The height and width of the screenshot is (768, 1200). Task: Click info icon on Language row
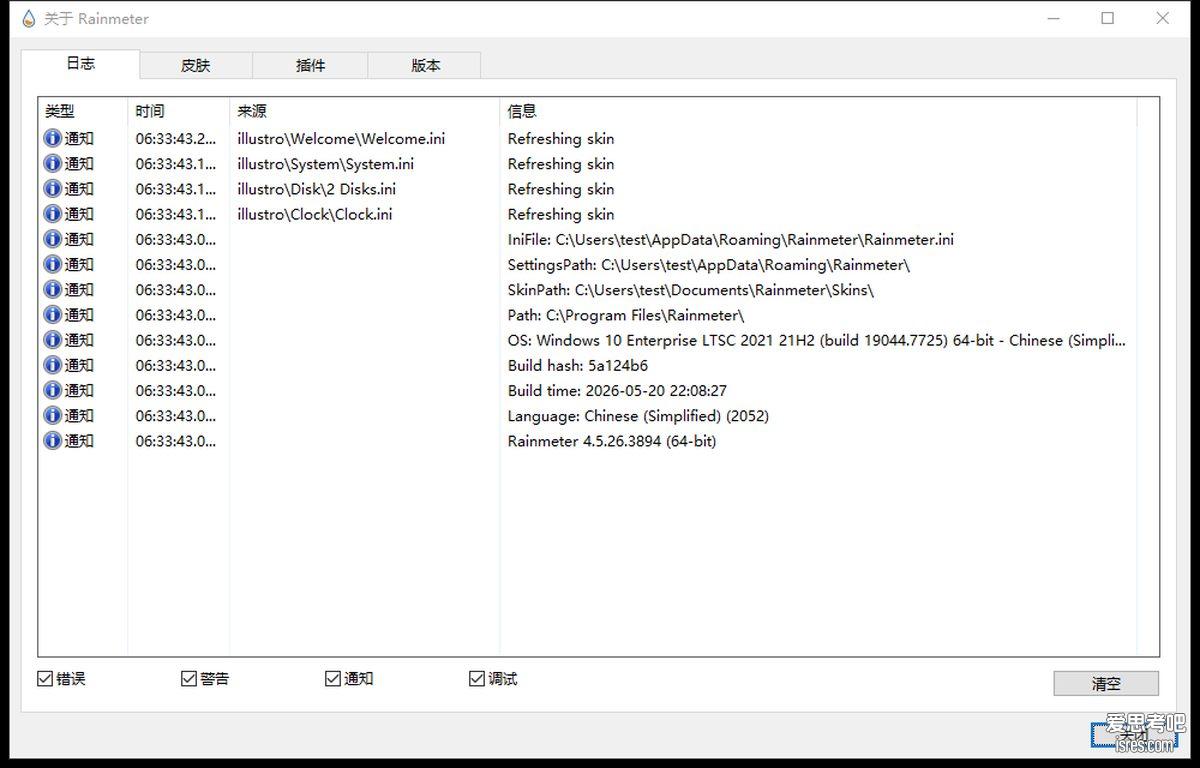click(53, 415)
